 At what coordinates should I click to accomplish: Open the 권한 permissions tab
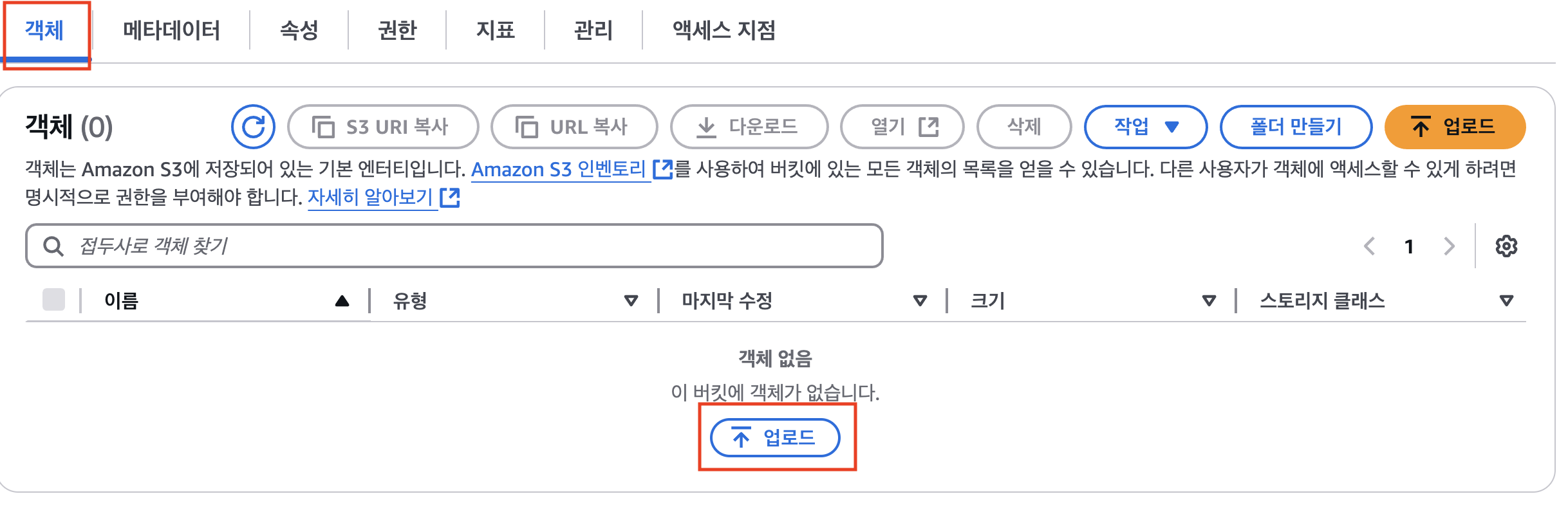[x=397, y=30]
